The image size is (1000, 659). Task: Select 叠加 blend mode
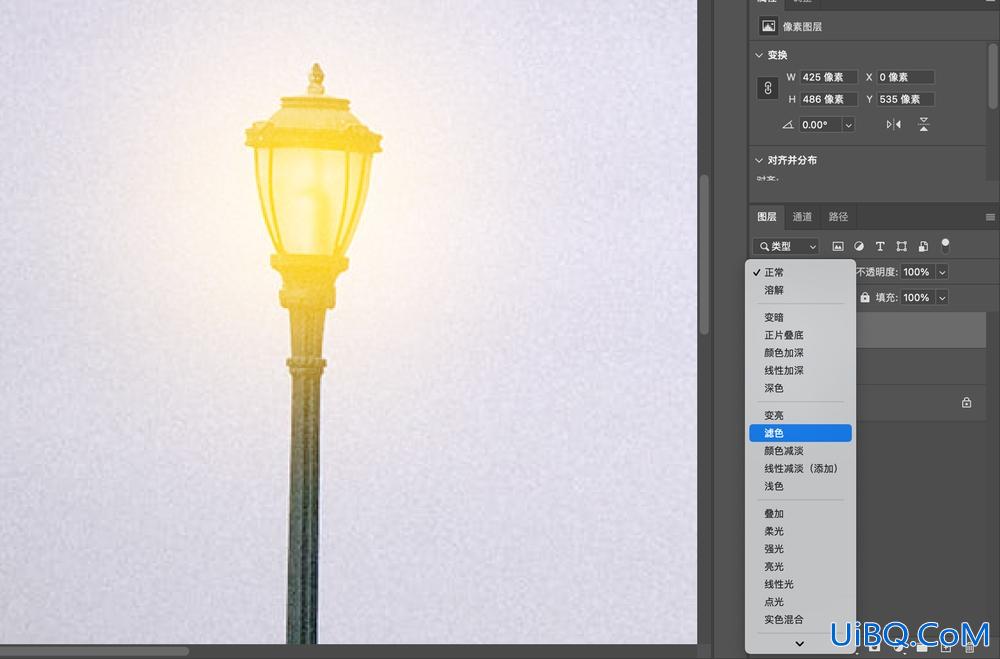(800, 514)
